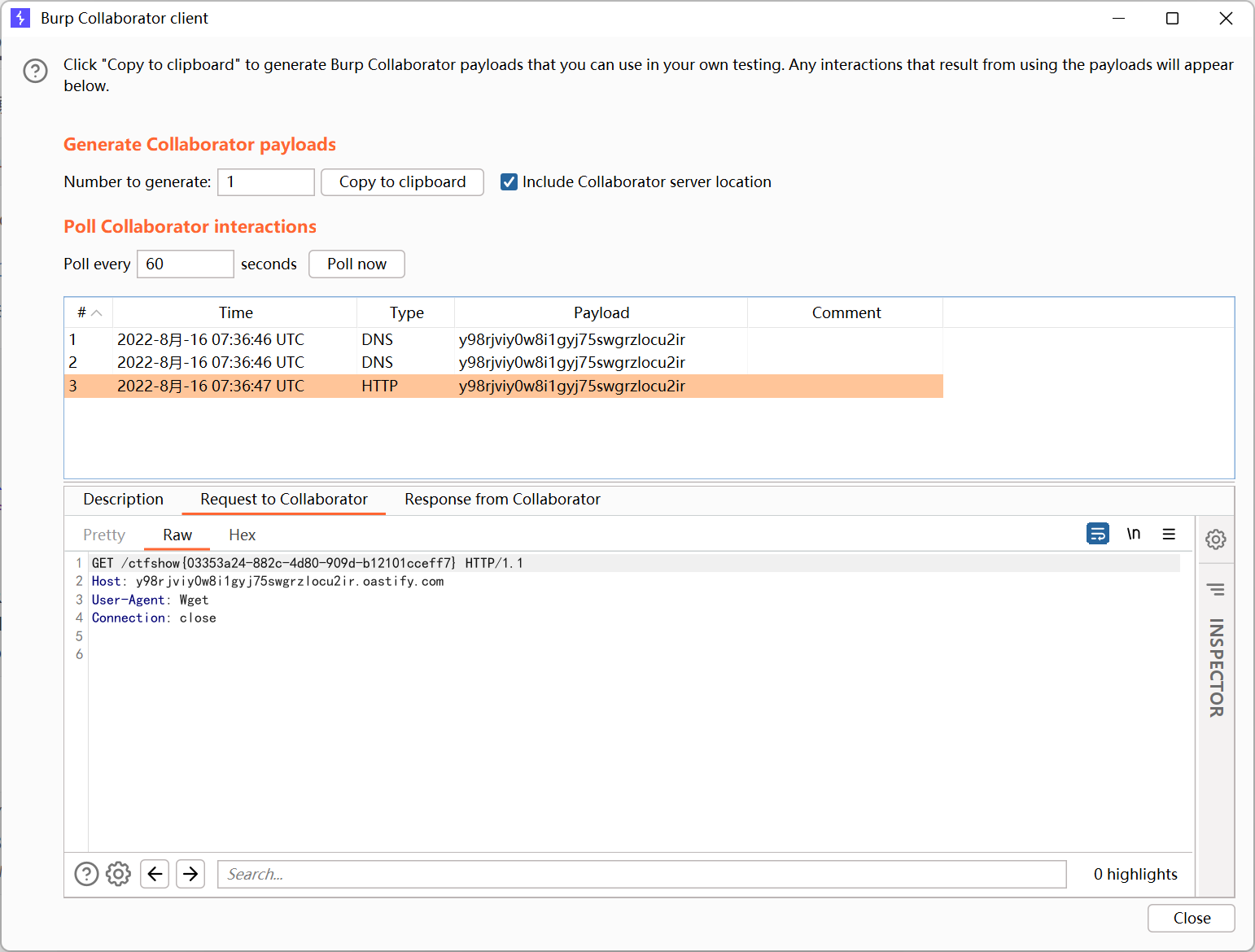
Task: Click the Copy to clipboard button
Action: [403, 182]
